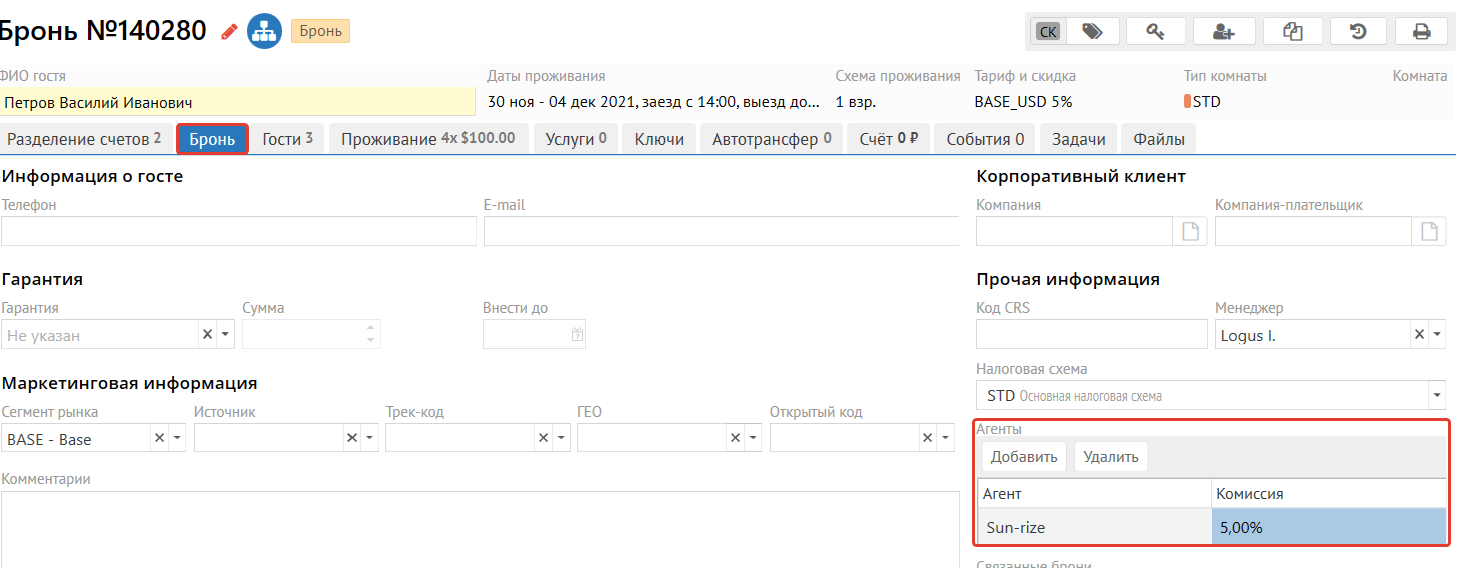Expand the Гарантия dropdown
1471x568 pixels.
[x=225, y=335]
